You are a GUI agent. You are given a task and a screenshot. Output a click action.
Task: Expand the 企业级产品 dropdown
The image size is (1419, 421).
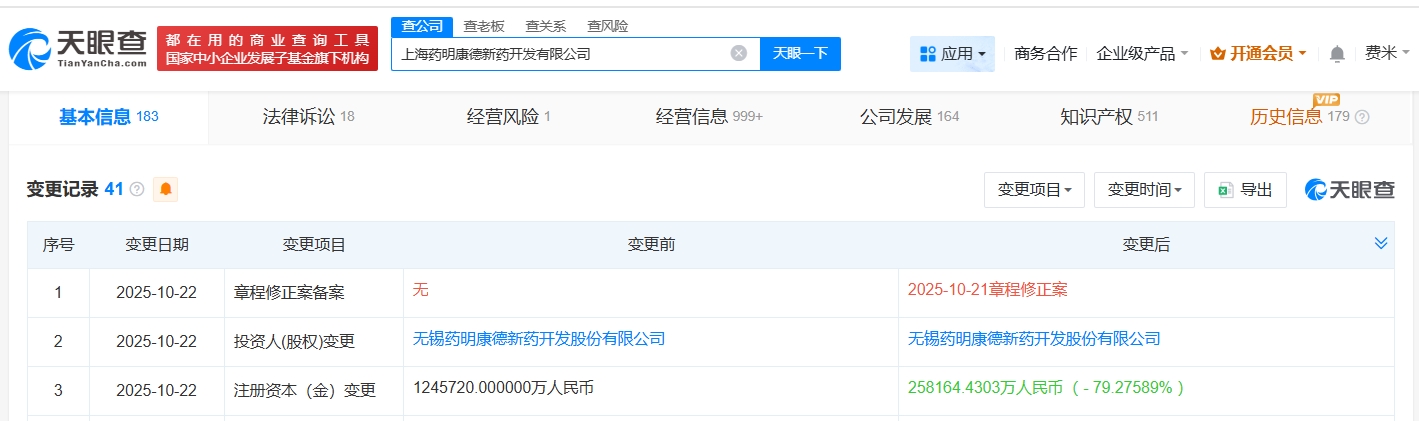[x=1142, y=54]
